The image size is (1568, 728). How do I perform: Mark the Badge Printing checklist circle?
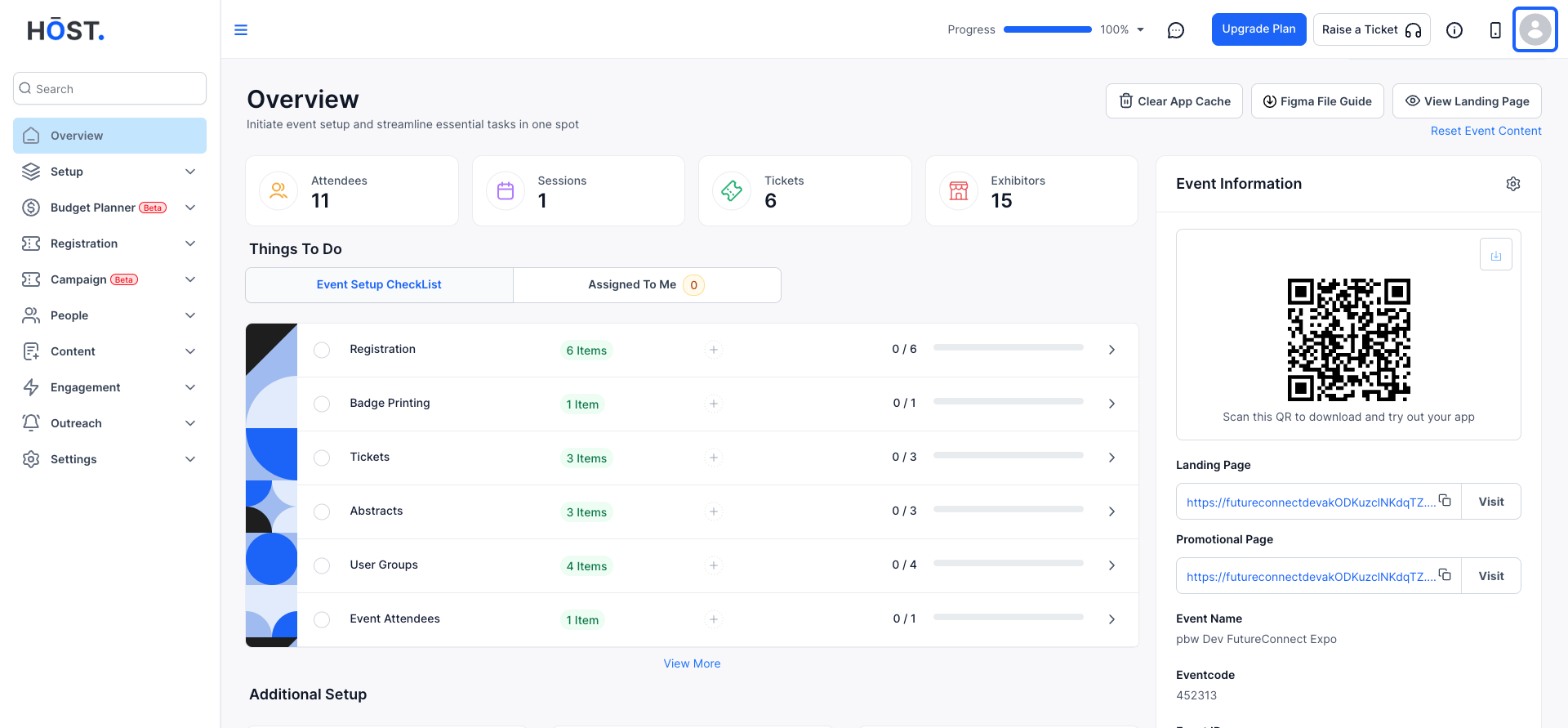coord(322,404)
